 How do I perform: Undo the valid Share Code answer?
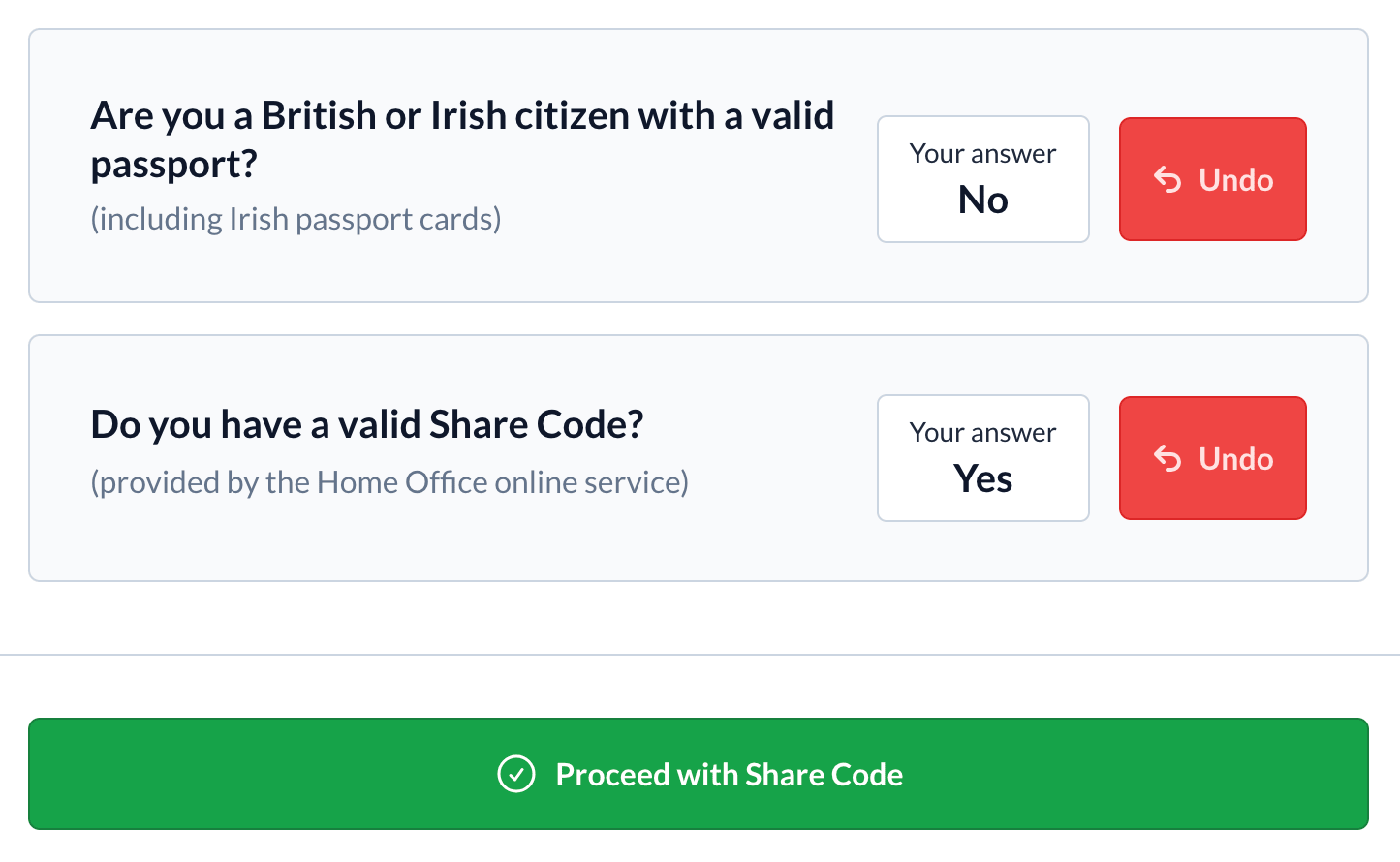pyautogui.click(x=1212, y=458)
